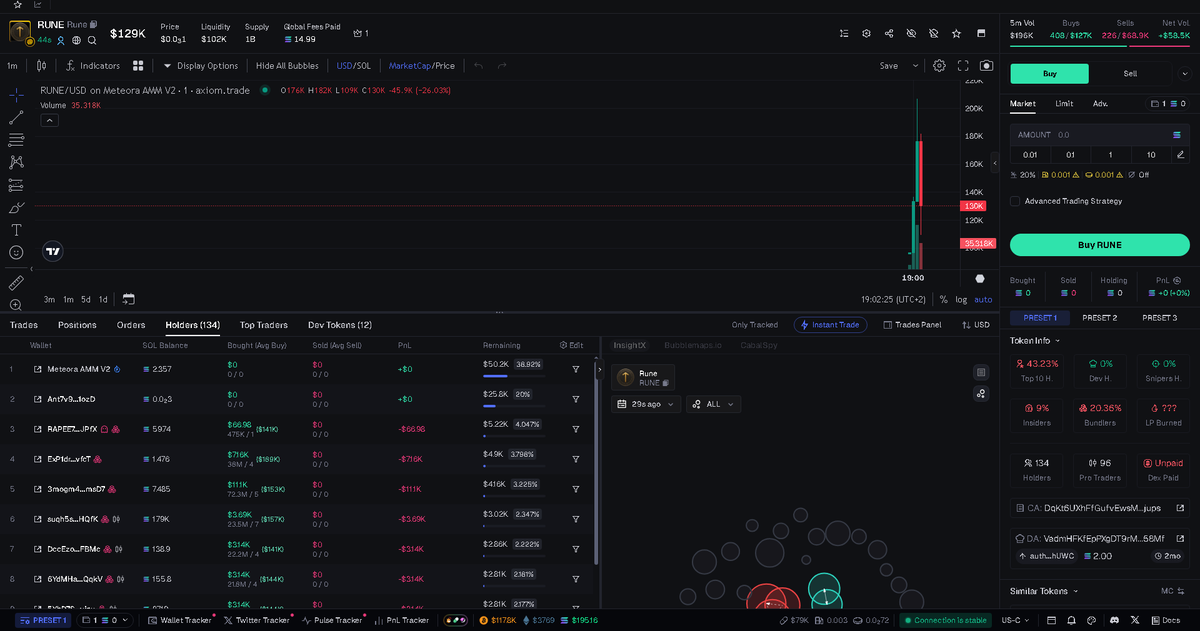Toggle percent scale on chart
This screenshot has width=1200, height=631.
943,299
